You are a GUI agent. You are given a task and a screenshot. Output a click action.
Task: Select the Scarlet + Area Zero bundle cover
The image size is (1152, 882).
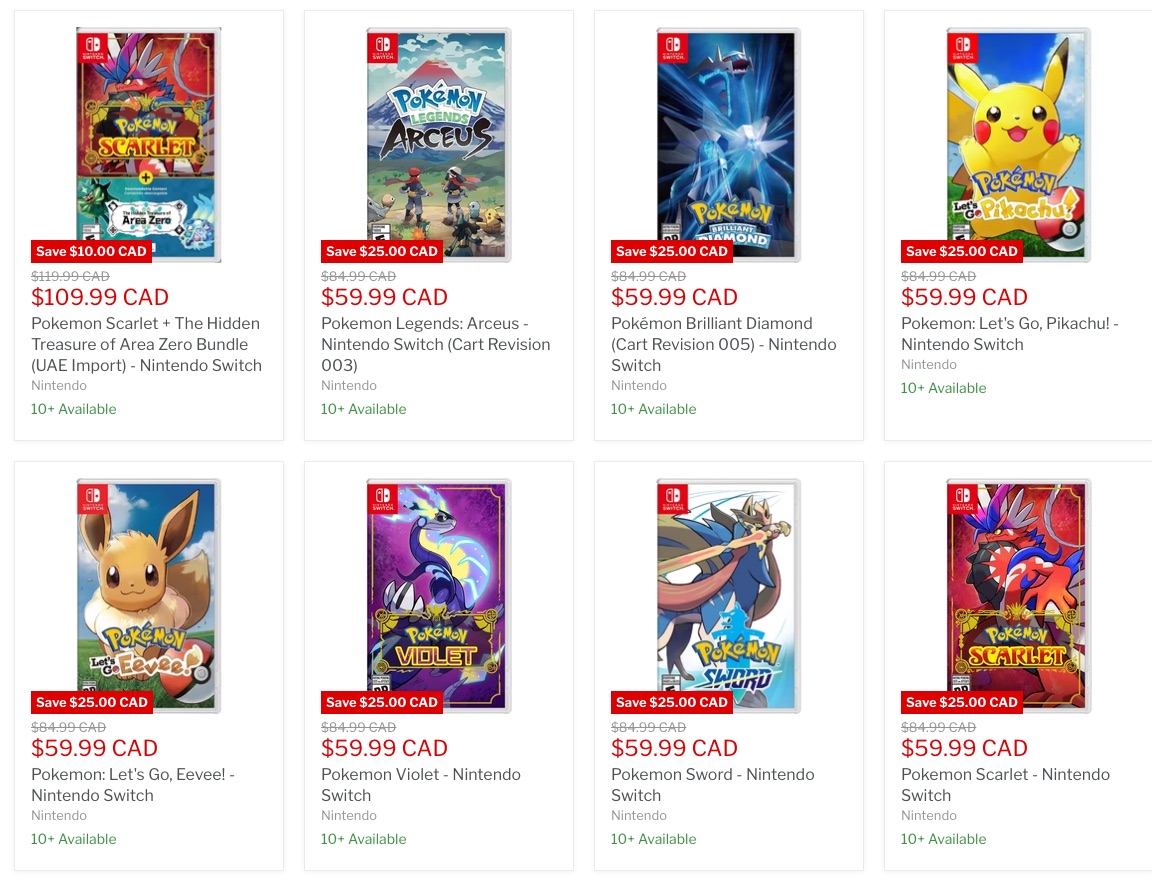click(148, 130)
